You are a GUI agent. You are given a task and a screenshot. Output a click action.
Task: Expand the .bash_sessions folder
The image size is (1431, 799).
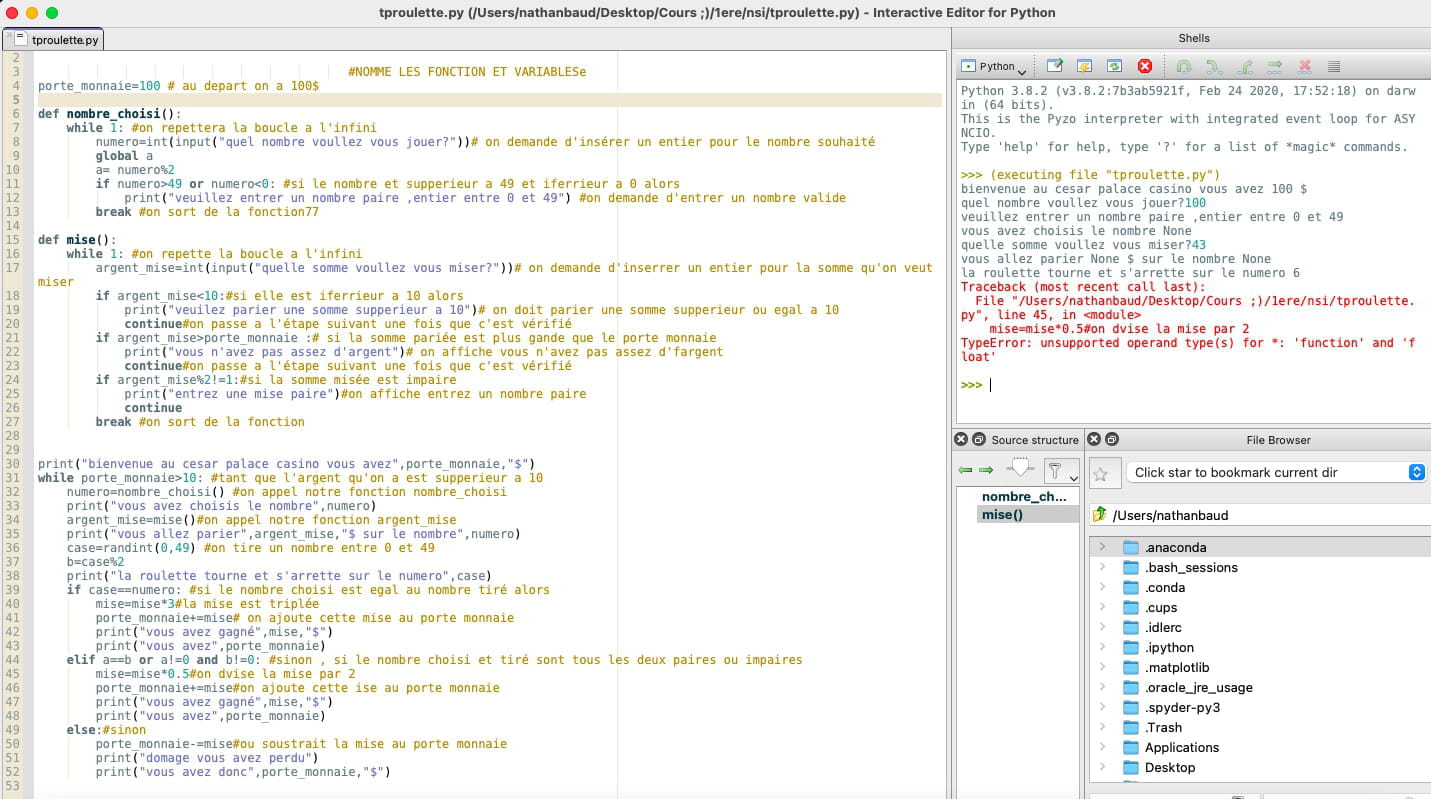[1102, 567]
